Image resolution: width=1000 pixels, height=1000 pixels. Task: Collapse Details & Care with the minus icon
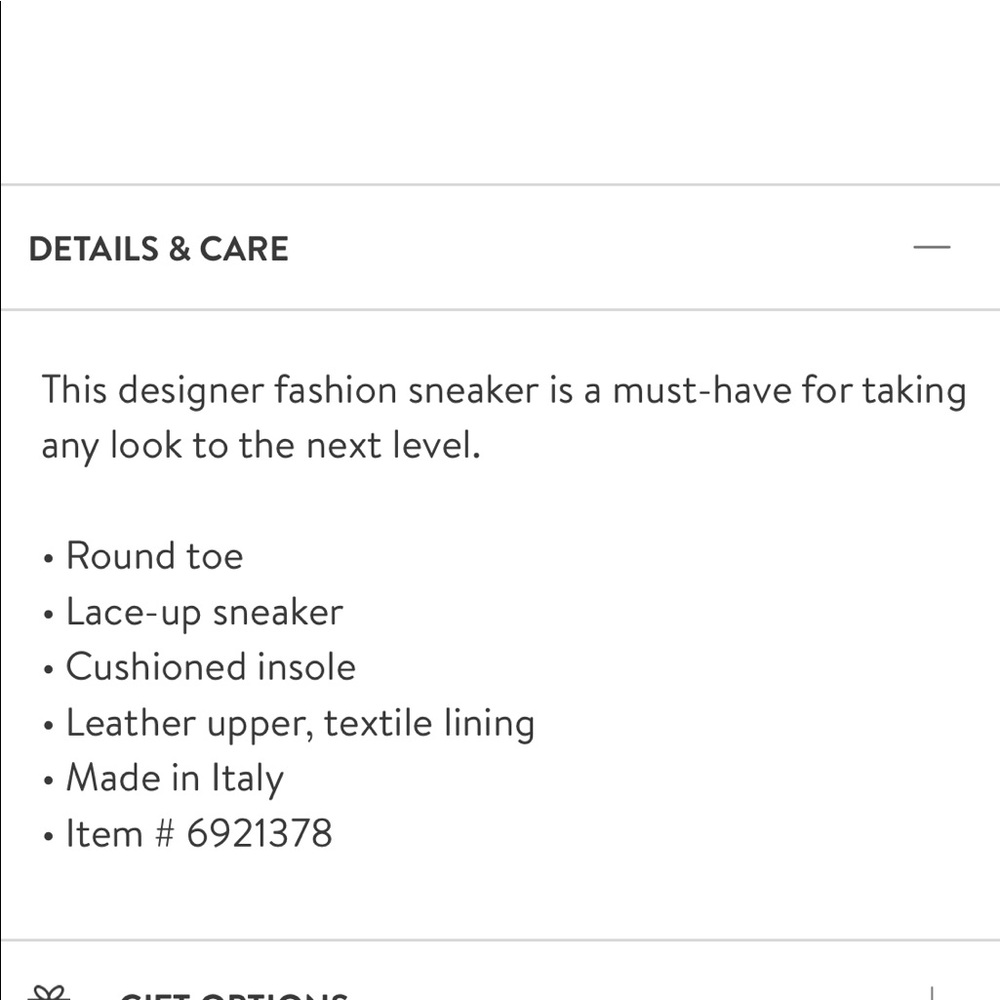point(932,247)
